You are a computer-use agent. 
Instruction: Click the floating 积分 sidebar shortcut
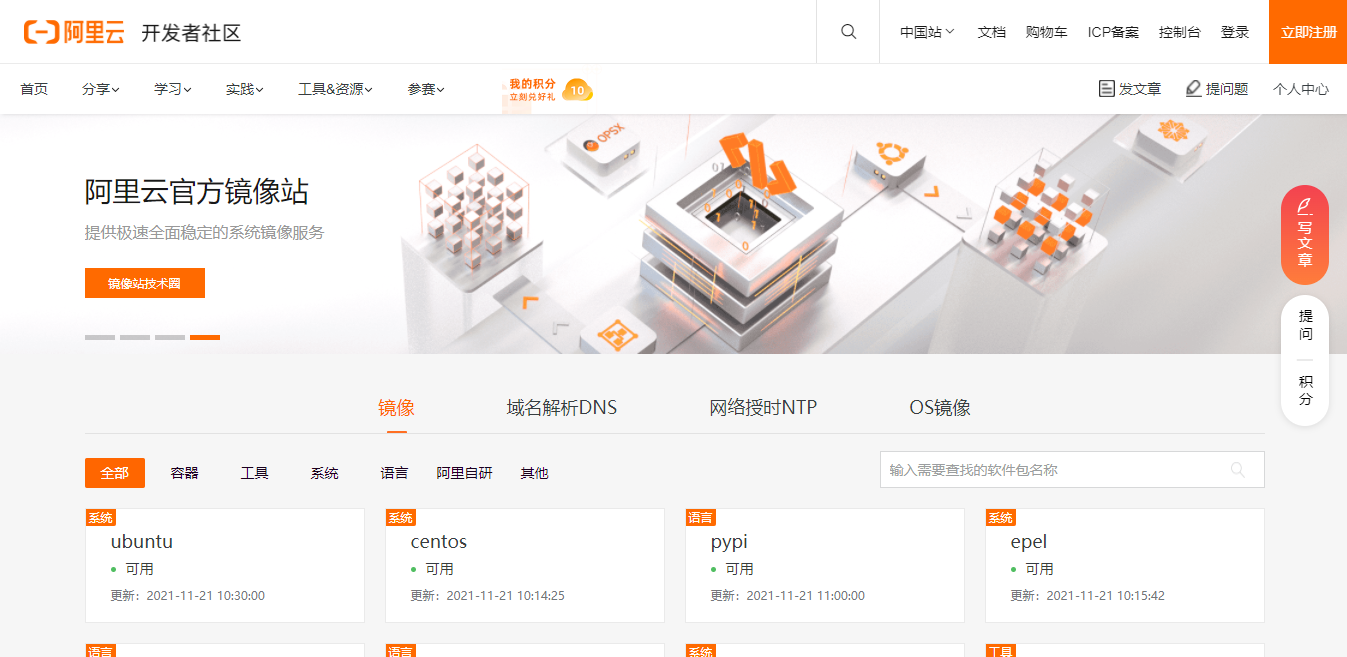point(1304,384)
